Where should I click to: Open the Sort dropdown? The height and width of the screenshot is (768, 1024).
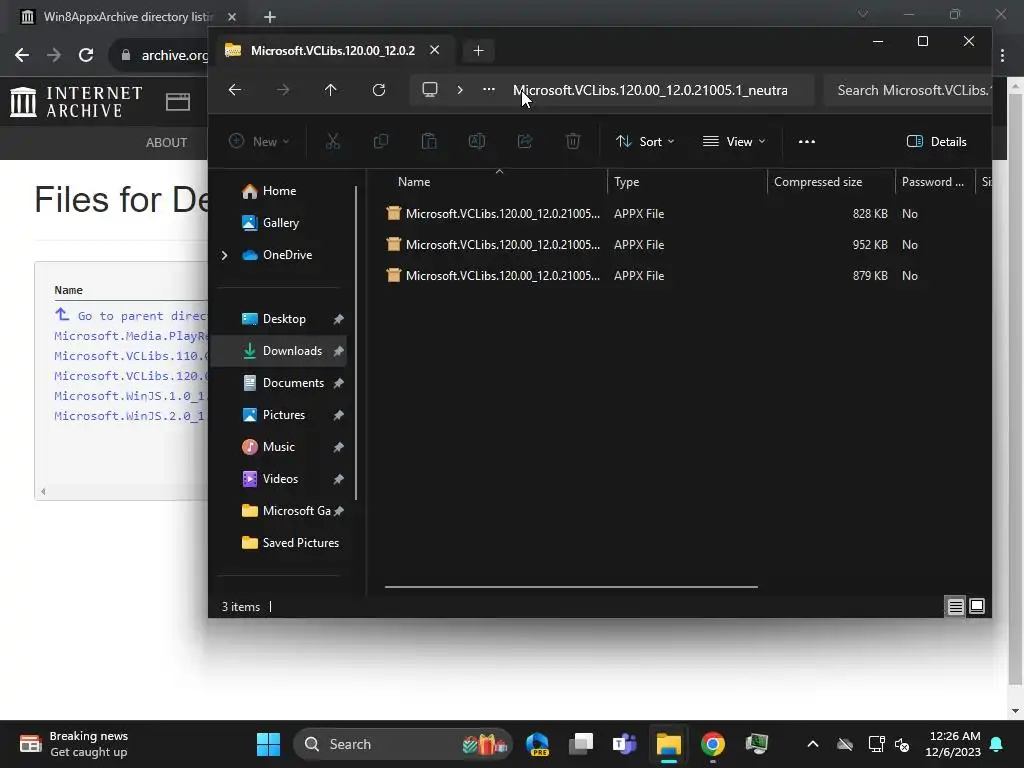[x=645, y=141]
